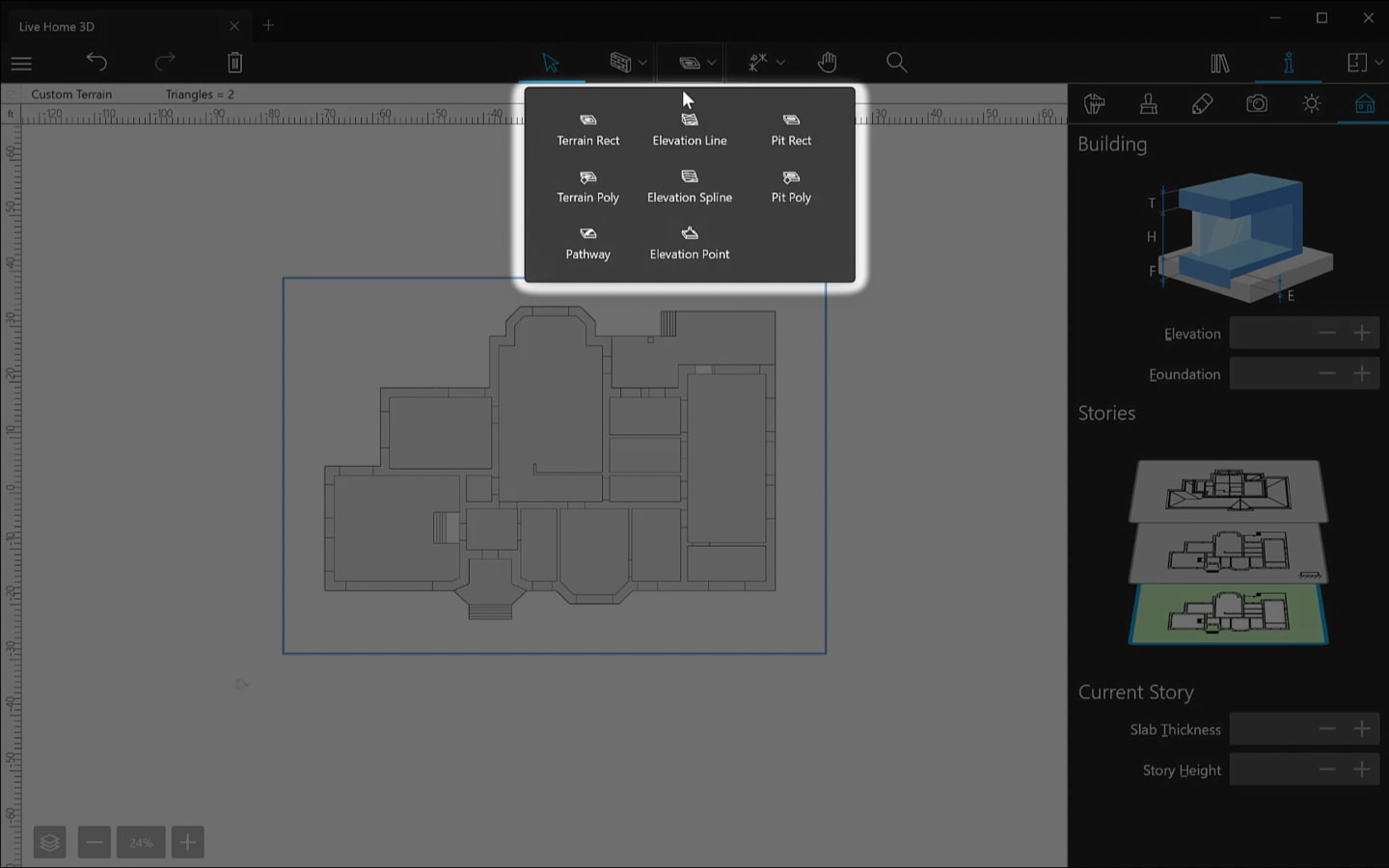This screenshot has width=1389, height=868.
Task: Select the Elevation Point tool
Action: (689, 242)
